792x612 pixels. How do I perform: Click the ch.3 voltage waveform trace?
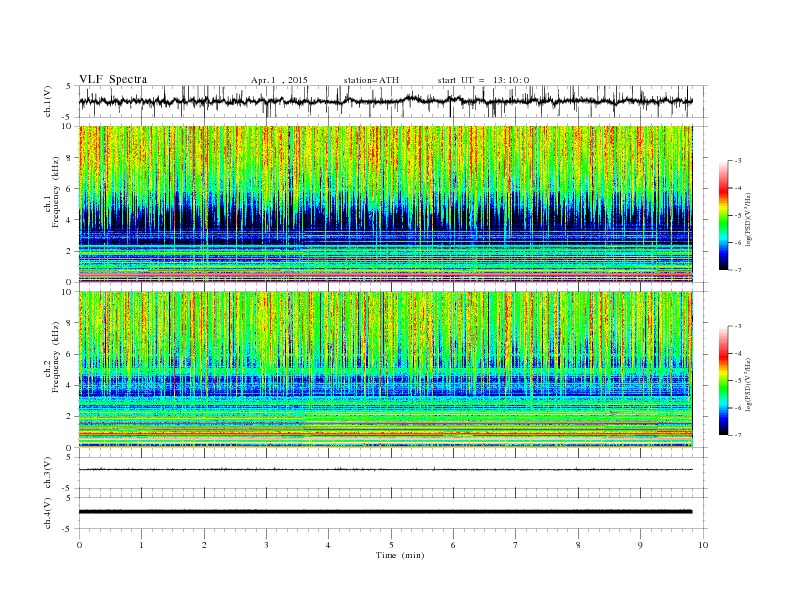[x=386, y=470]
